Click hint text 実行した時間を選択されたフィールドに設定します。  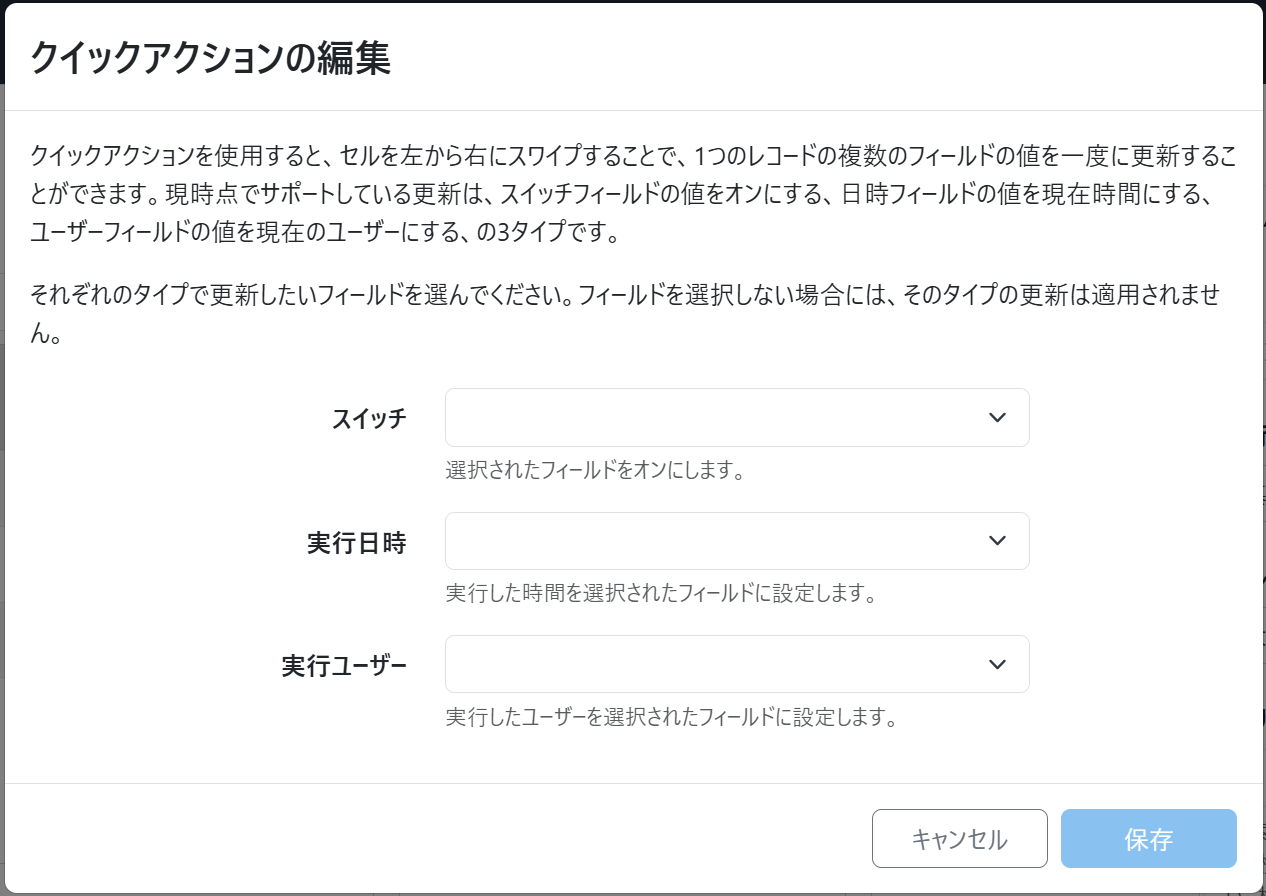pos(661,594)
